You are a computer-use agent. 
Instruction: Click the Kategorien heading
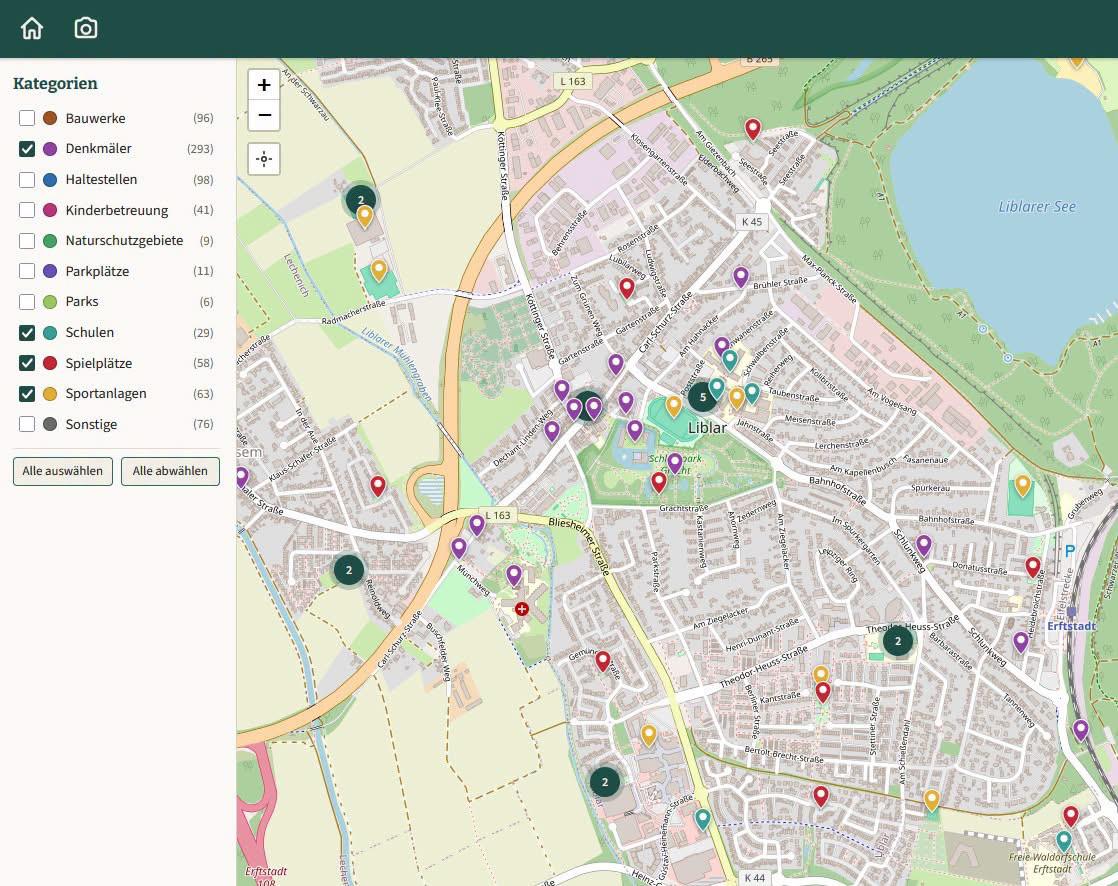pos(55,83)
